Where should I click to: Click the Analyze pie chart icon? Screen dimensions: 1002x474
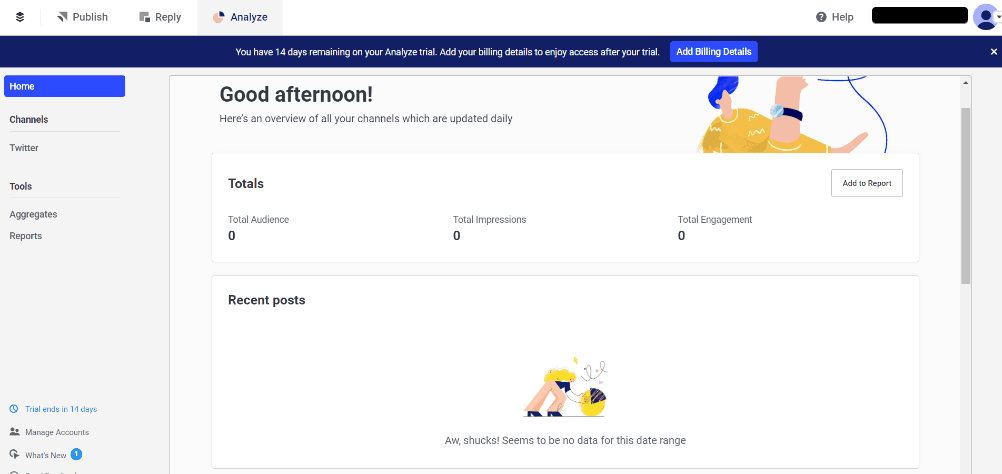coord(219,17)
